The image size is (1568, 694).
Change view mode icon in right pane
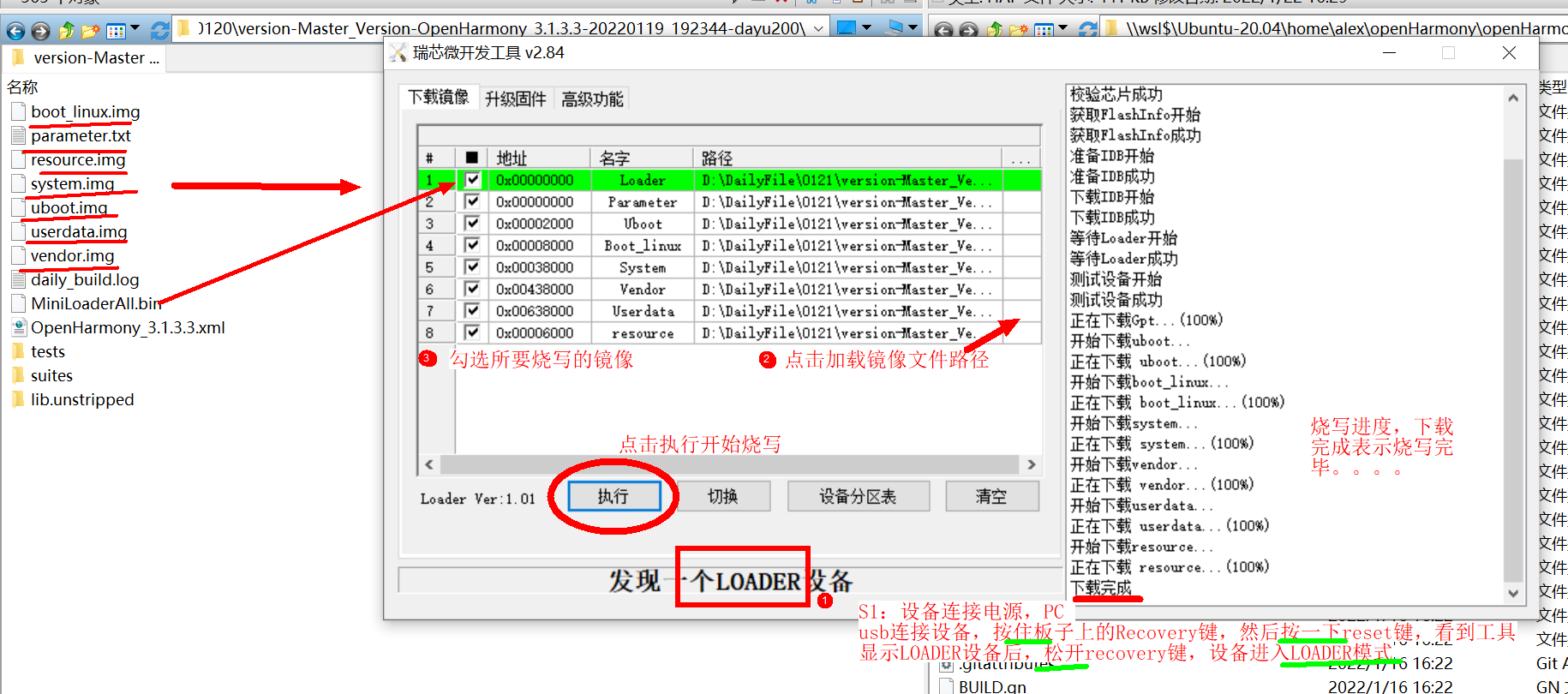(1044, 31)
